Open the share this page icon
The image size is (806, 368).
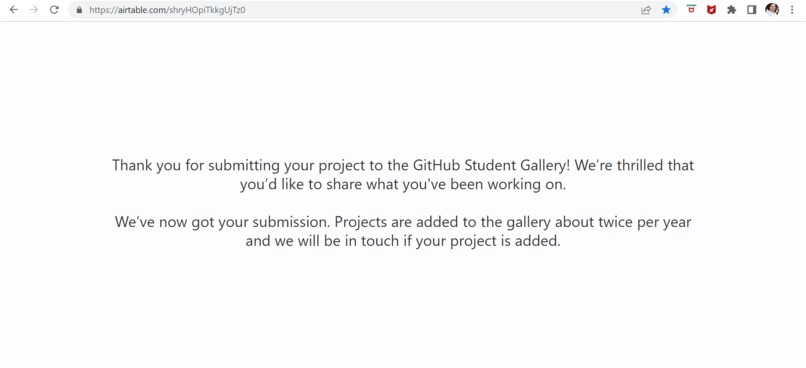pos(646,10)
